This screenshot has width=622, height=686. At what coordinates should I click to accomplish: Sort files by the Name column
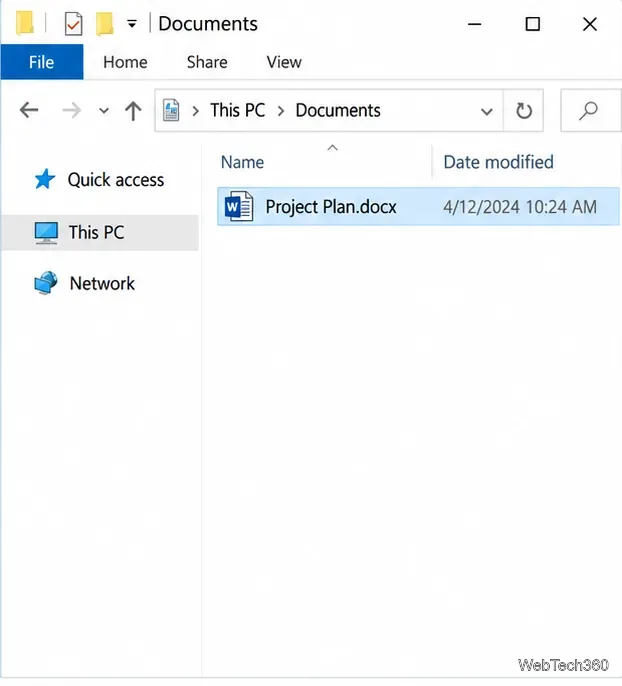tap(242, 162)
